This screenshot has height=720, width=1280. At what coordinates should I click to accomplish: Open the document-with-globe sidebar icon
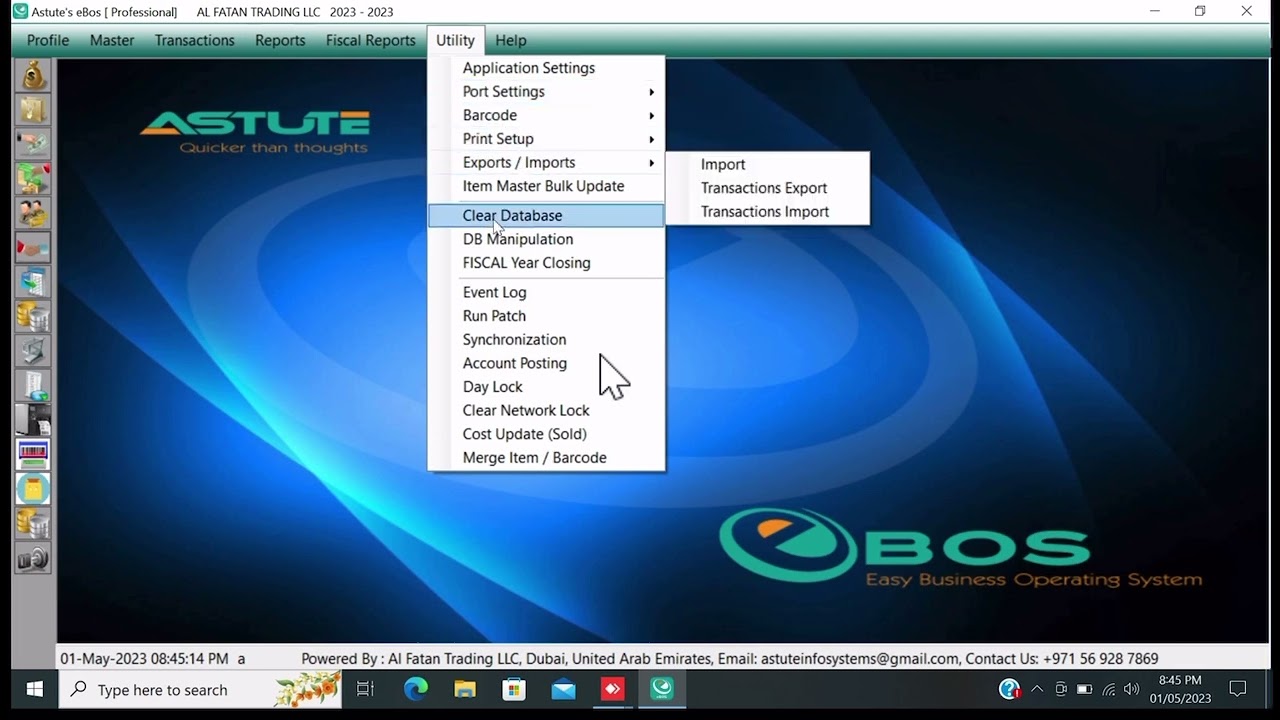33,385
